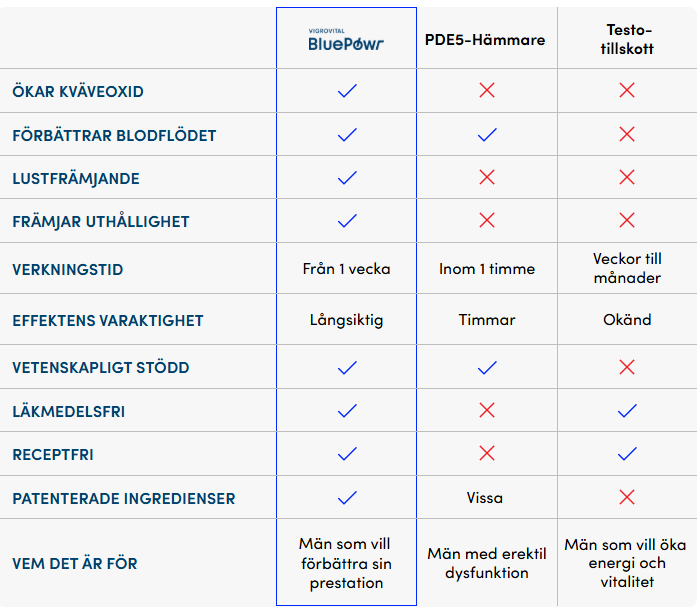The image size is (700, 615).
Task: Select the Testo-tillskott column header
Action: pyautogui.click(x=627, y=39)
